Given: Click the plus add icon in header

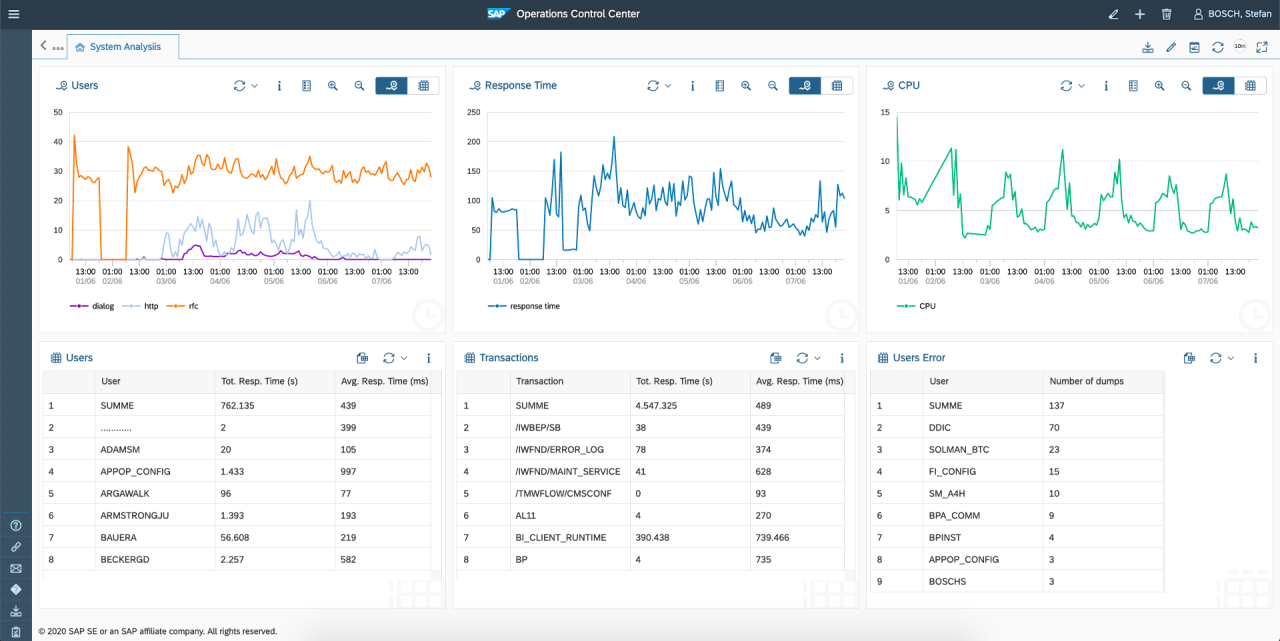Looking at the screenshot, I should click(1140, 14).
